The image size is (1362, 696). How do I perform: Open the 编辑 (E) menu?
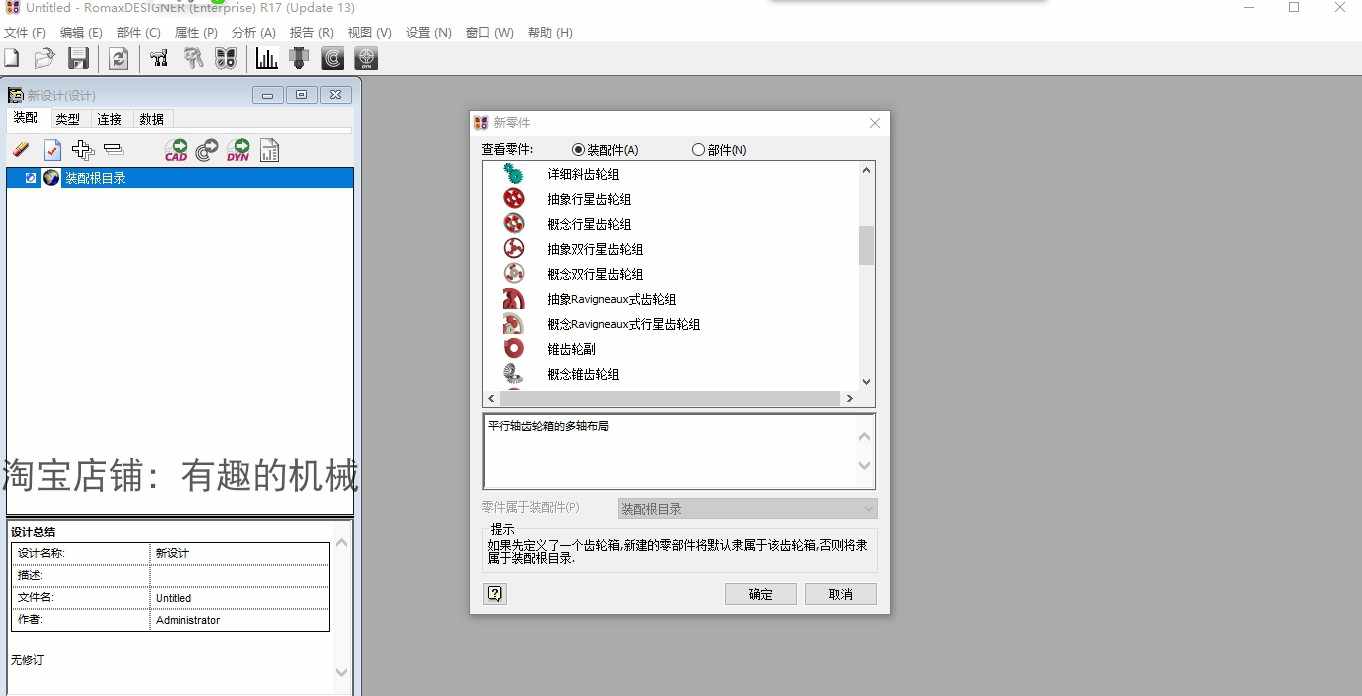[x=81, y=33]
